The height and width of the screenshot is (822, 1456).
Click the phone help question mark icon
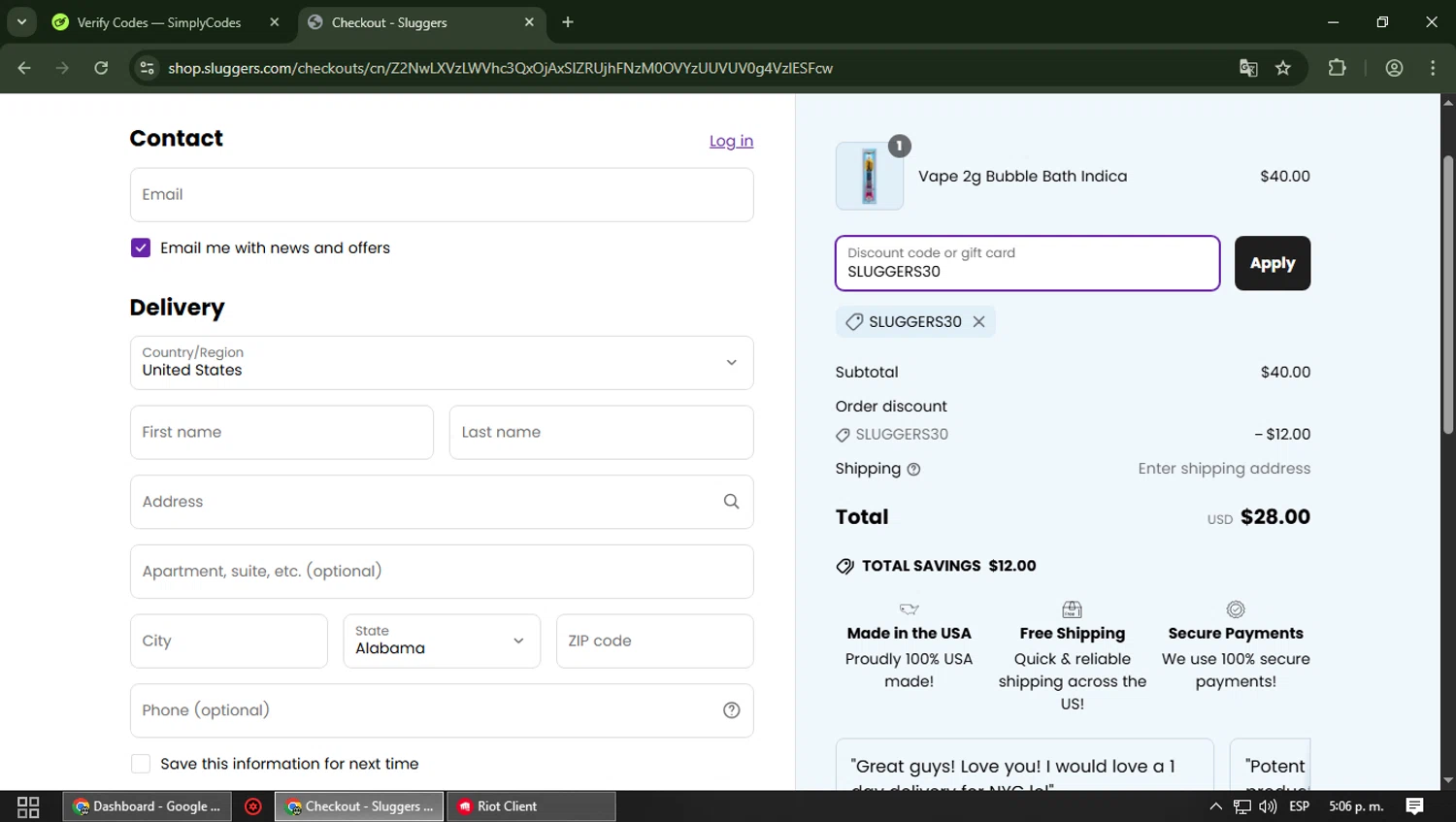(x=732, y=710)
